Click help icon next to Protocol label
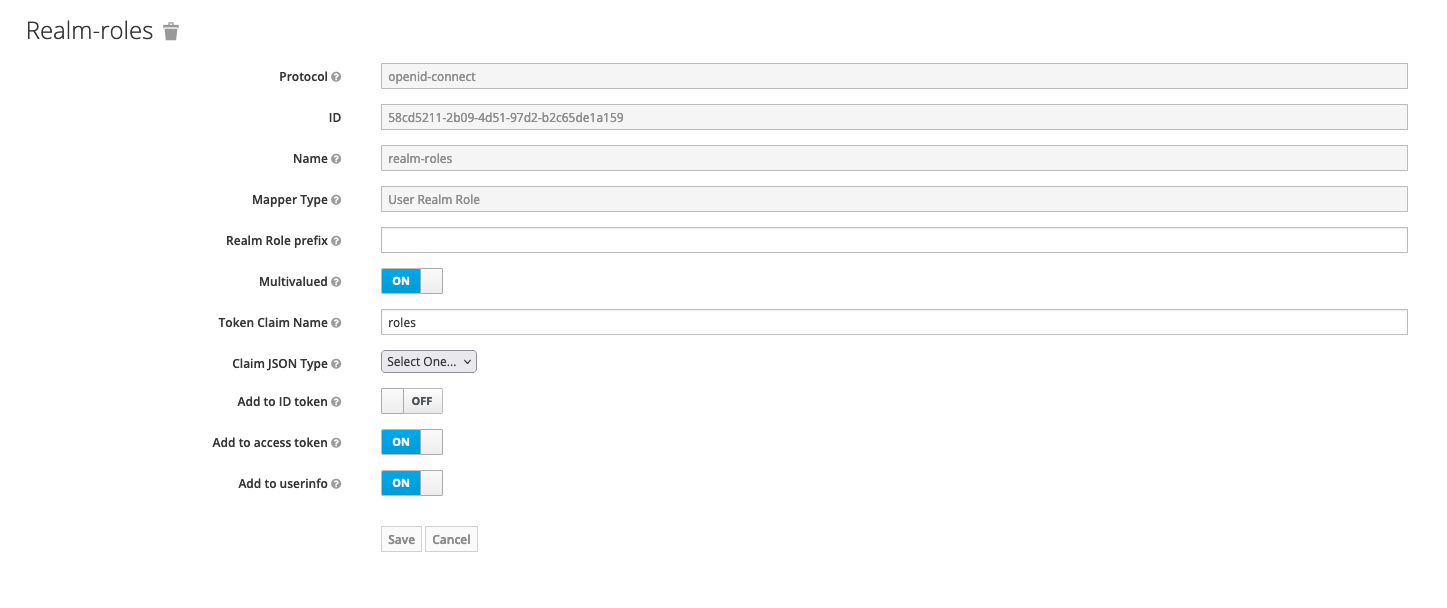Screen dimensions: 1447x608 [x=336, y=77]
